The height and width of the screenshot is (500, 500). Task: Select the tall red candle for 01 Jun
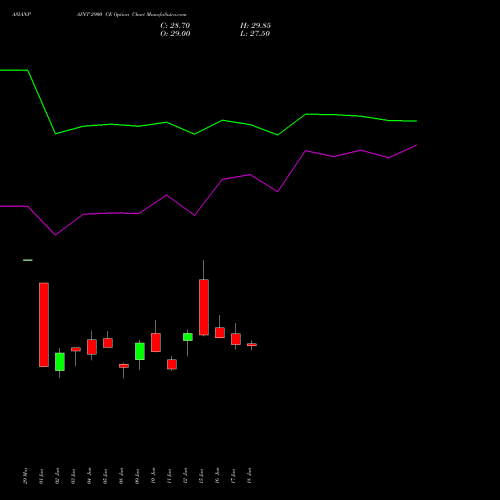[44, 325]
